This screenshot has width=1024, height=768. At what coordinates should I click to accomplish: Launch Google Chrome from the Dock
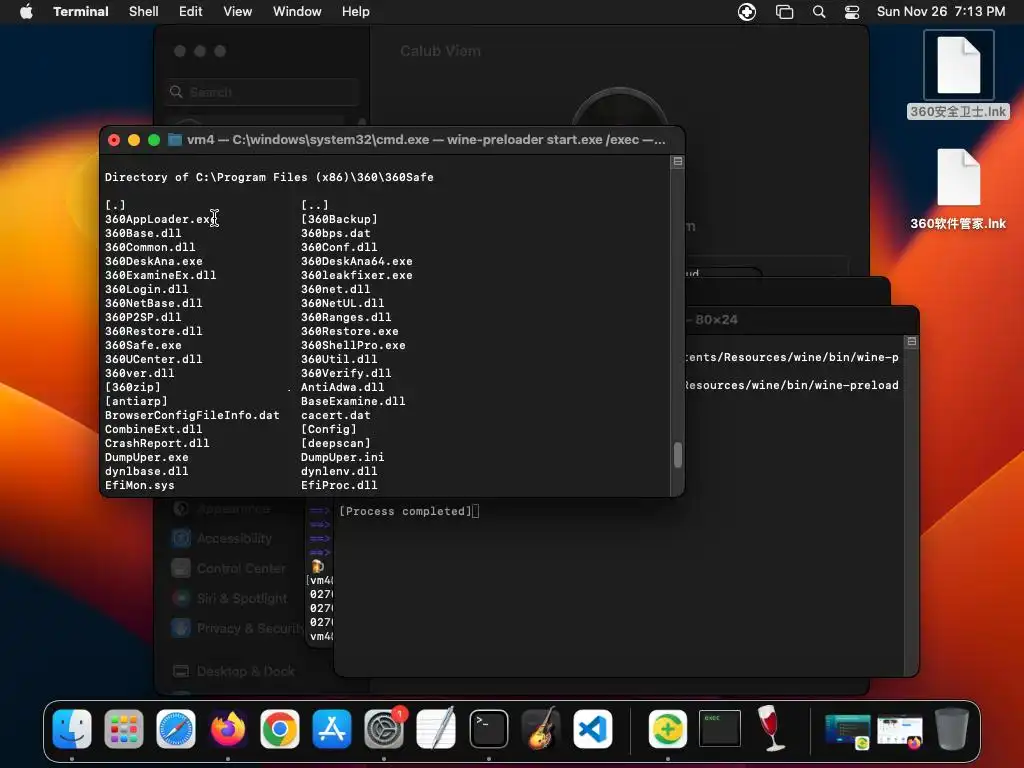[280, 729]
